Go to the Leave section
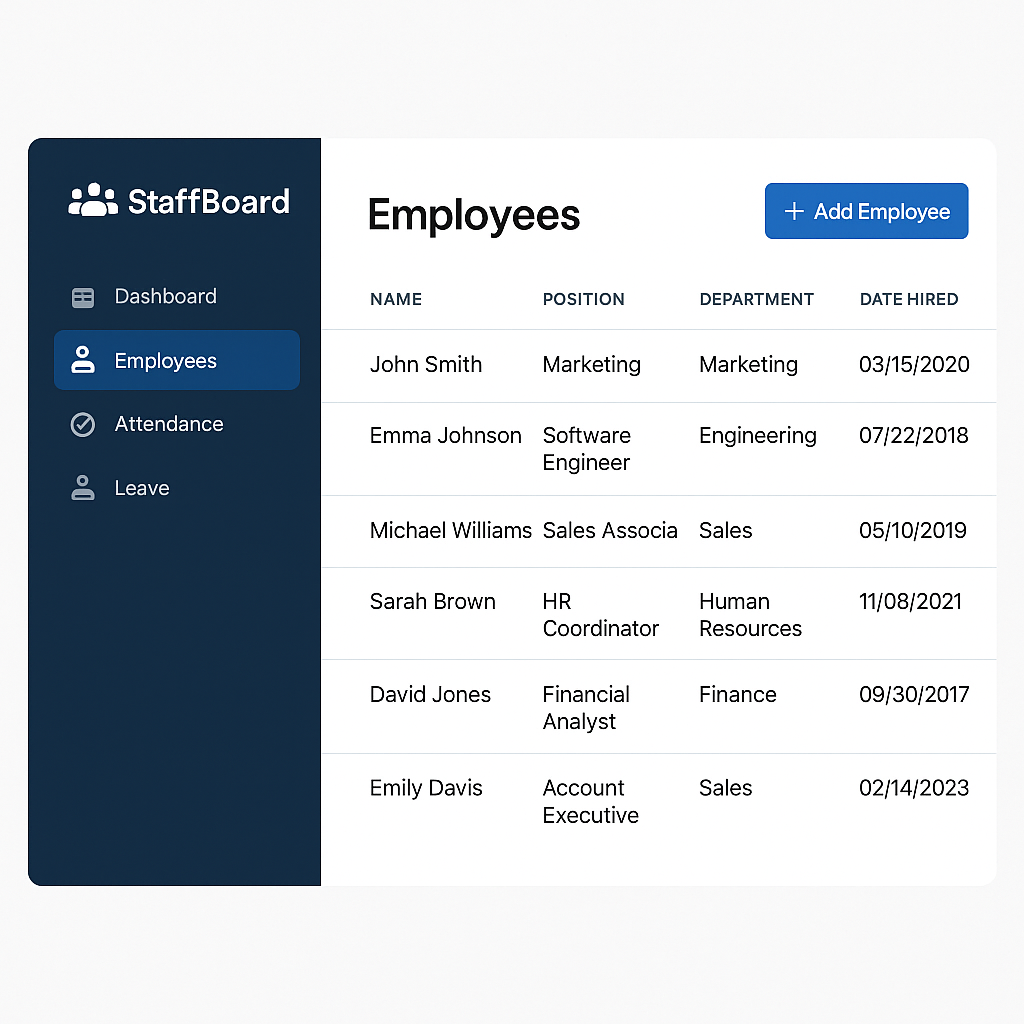Screen dimensions: 1024x1024 pyautogui.click(x=141, y=488)
